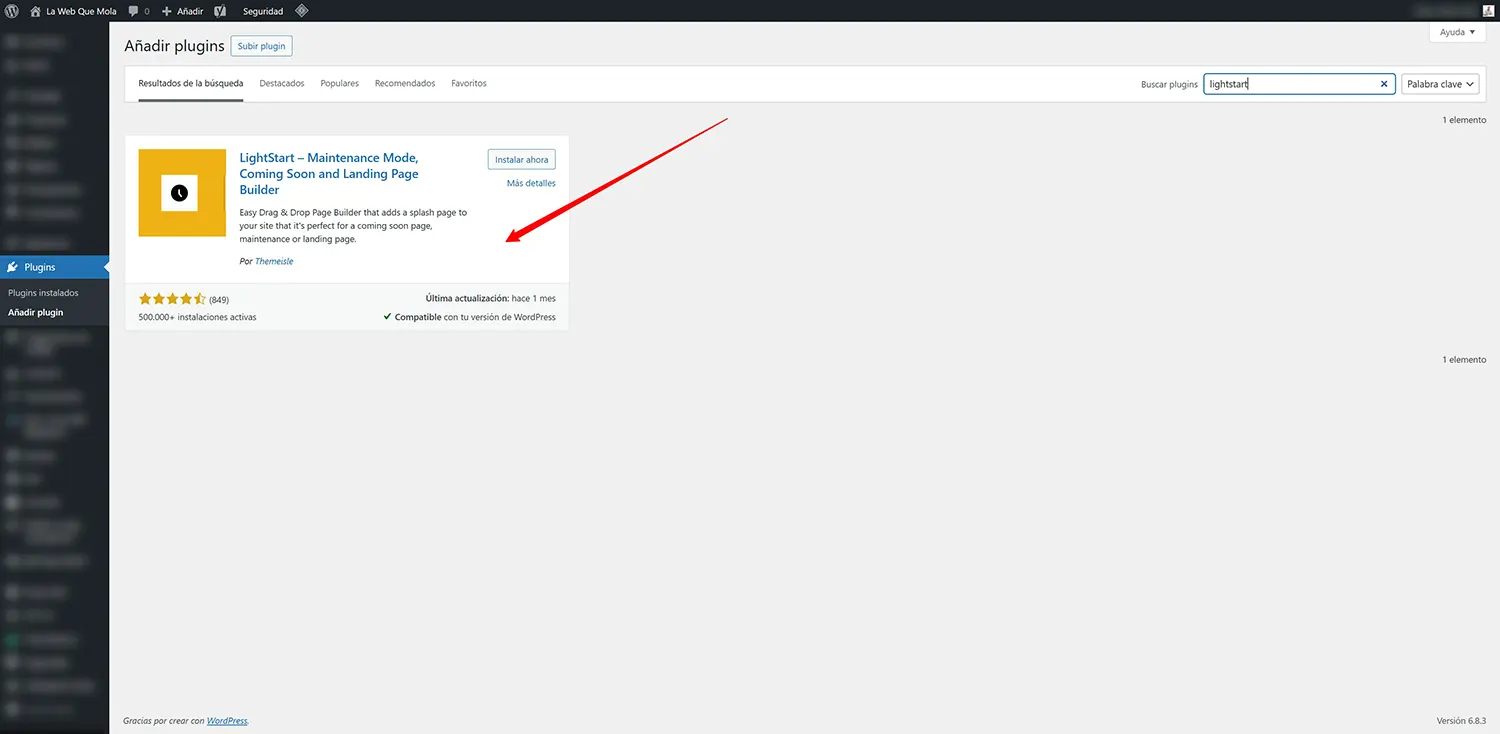Screen dimensions: 1500x734
Task: Clear the search with the X icon
Action: tap(1383, 84)
